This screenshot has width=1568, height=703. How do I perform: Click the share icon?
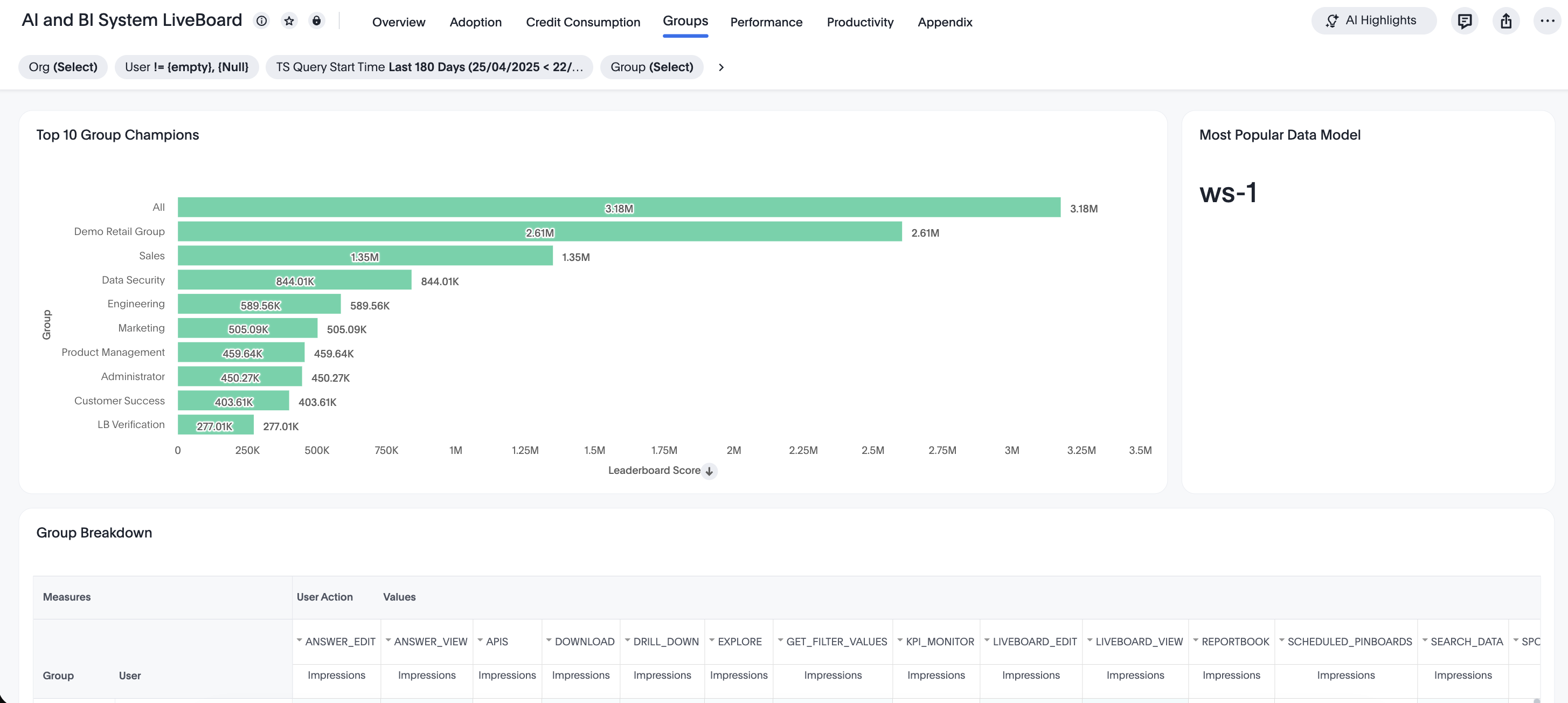pyautogui.click(x=1506, y=22)
